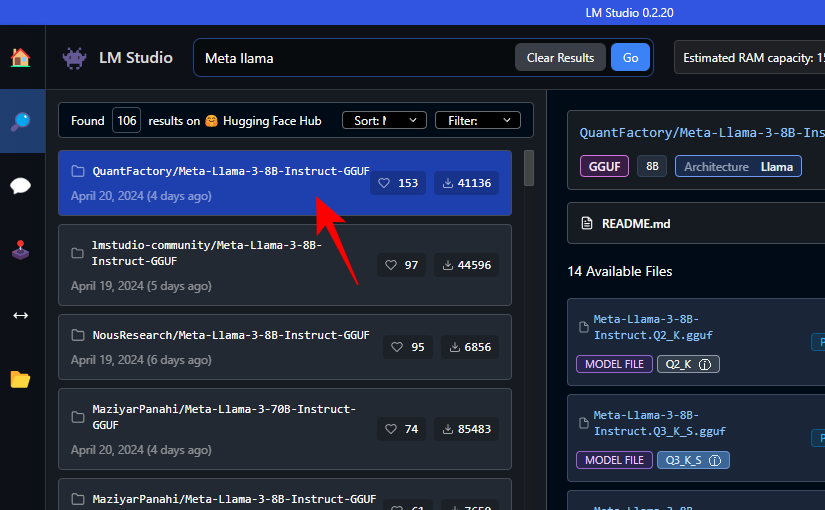This screenshot has width=825, height=510.
Task: Click the Estimated RAM capacity indicator
Action: tap(750, 57)
